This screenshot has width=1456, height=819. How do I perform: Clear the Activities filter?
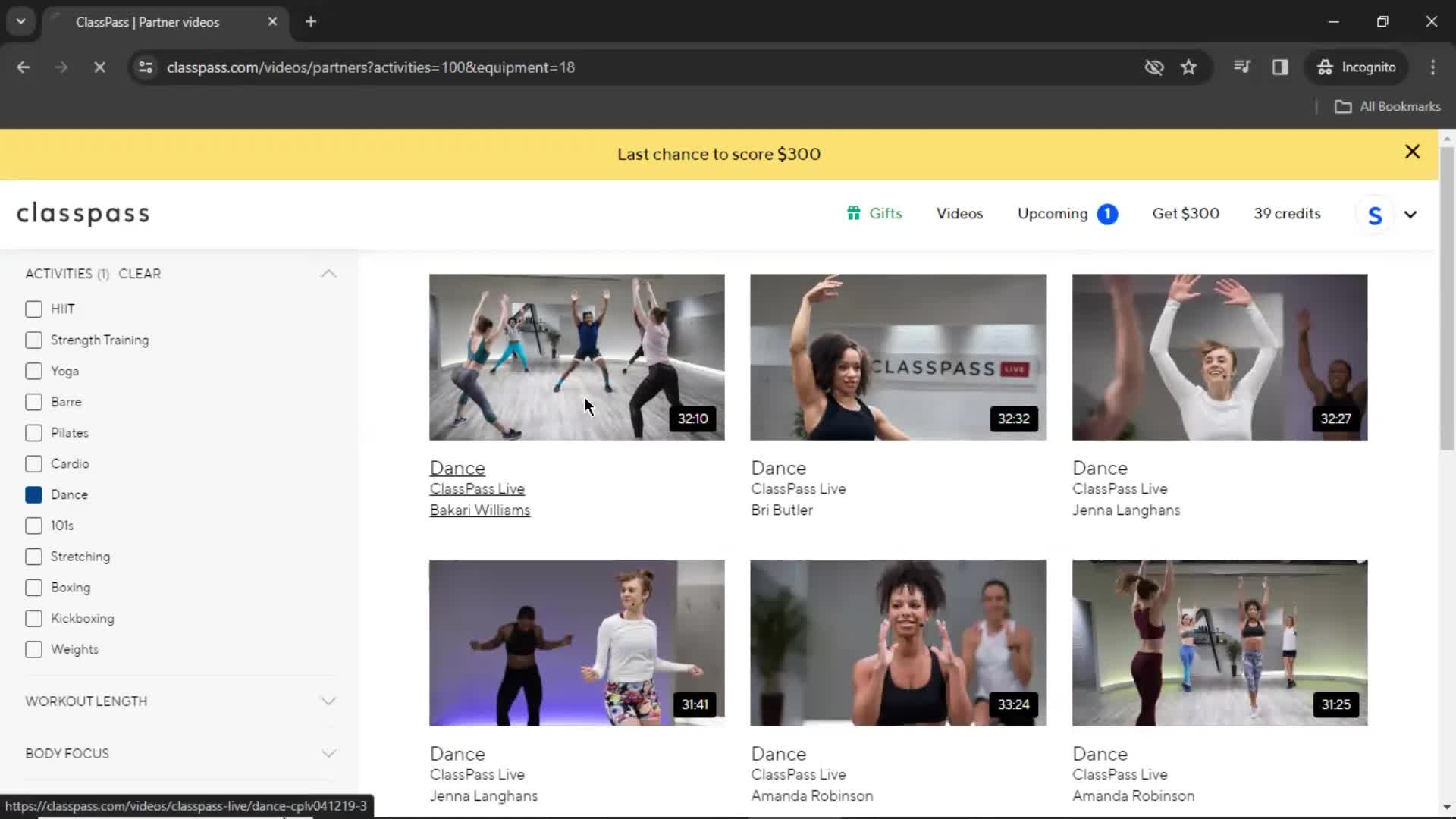tap(140, 274)
